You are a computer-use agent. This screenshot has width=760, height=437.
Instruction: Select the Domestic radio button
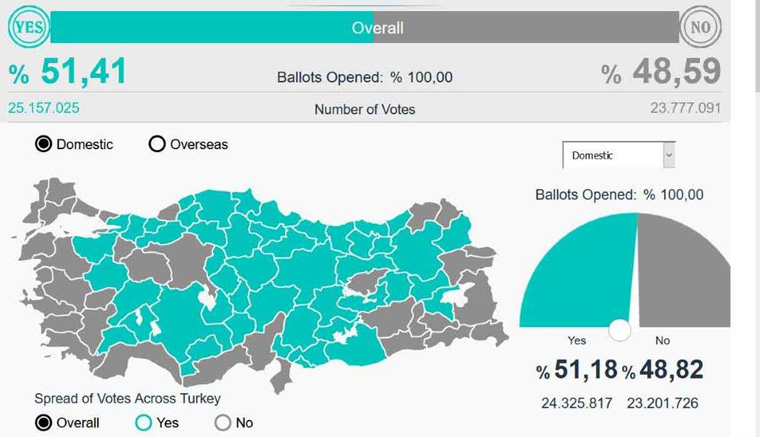coord(44,144)
